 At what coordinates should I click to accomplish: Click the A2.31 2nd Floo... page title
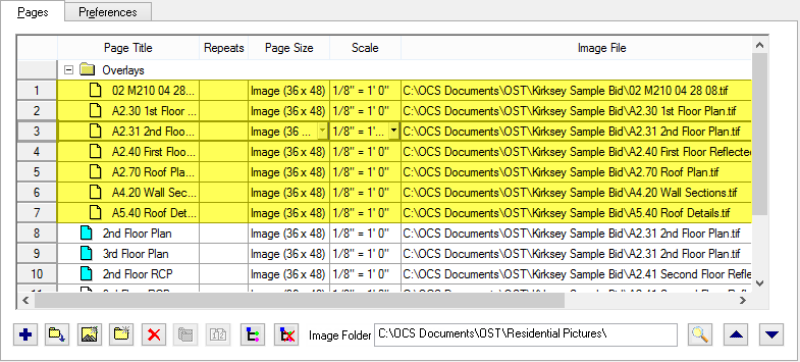click(x=154, y=132)
